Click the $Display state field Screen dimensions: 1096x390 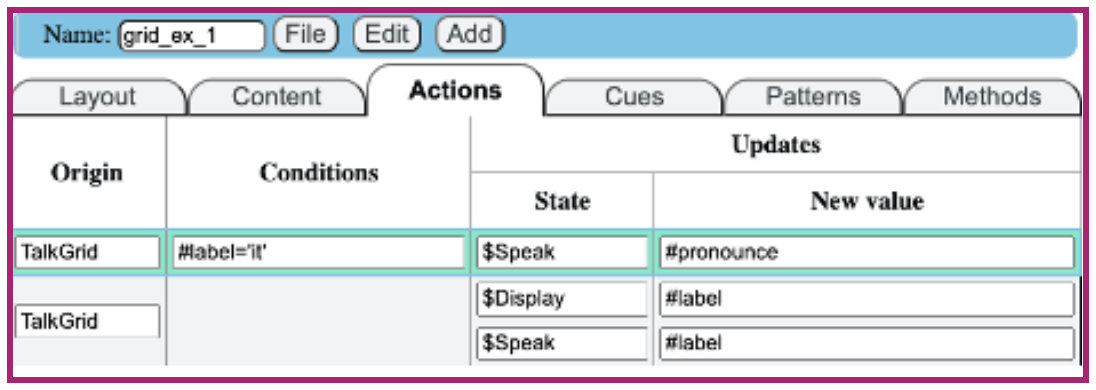pos(563,299)
